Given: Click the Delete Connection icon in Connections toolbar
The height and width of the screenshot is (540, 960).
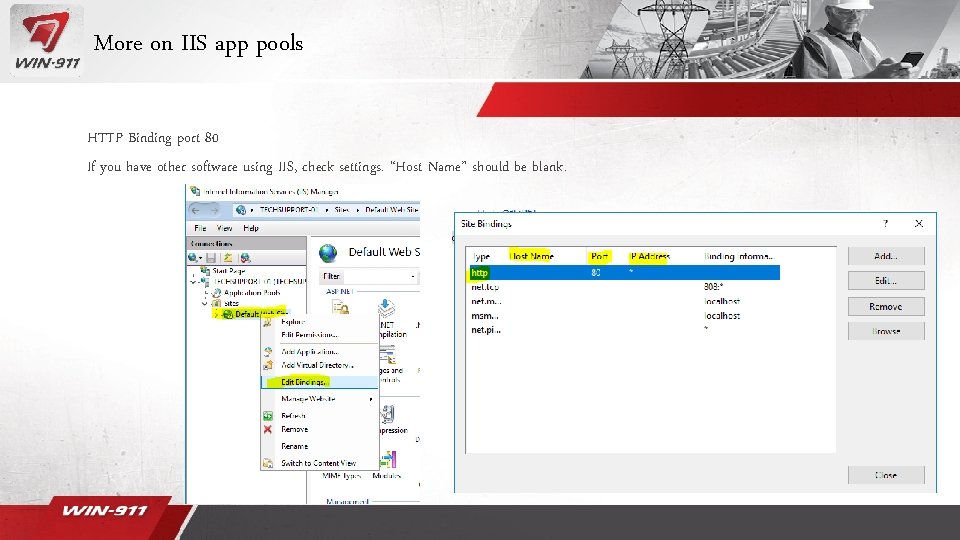Looking at the screenshot, I should coord(246,258).
